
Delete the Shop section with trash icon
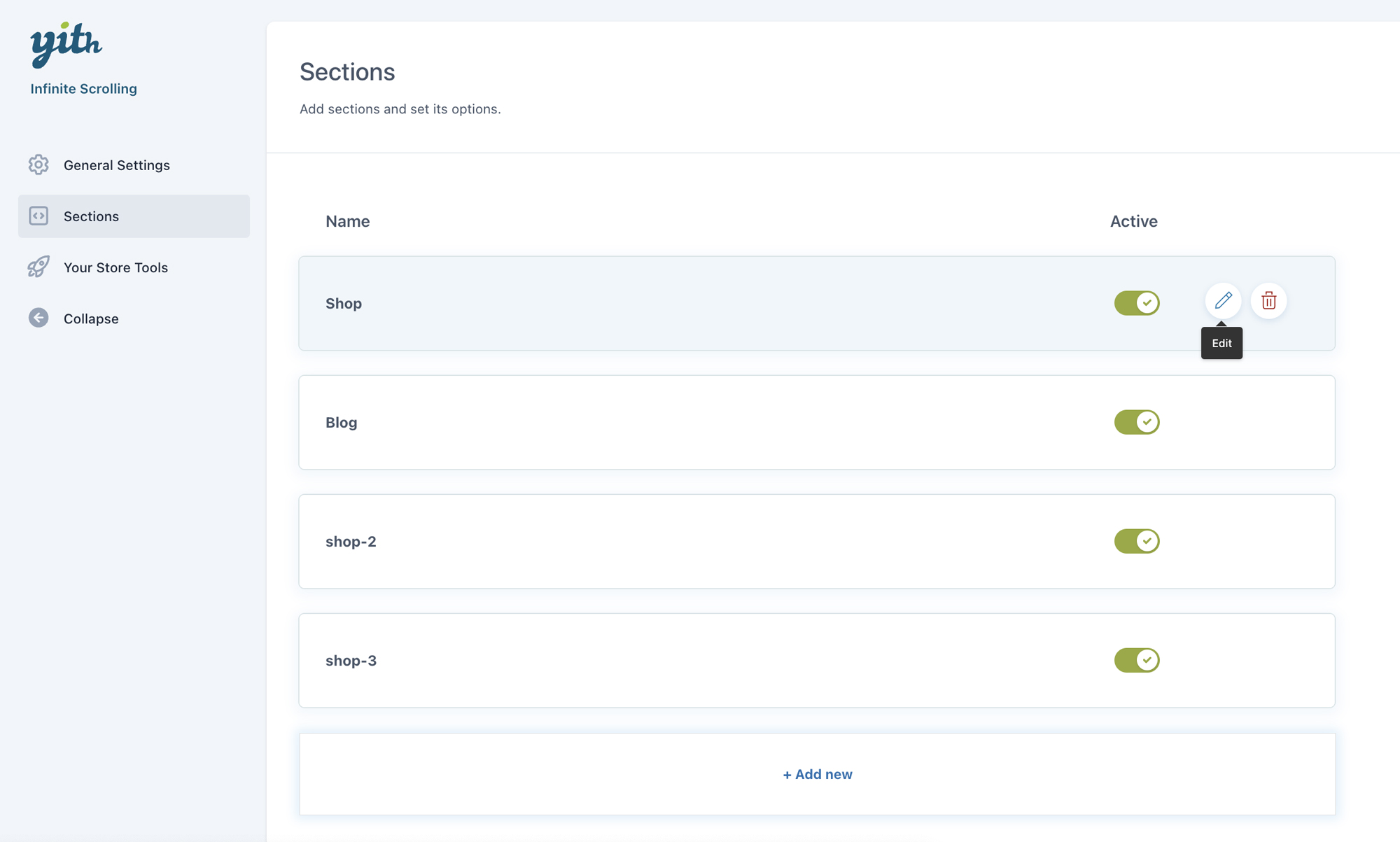point(1268,301)
